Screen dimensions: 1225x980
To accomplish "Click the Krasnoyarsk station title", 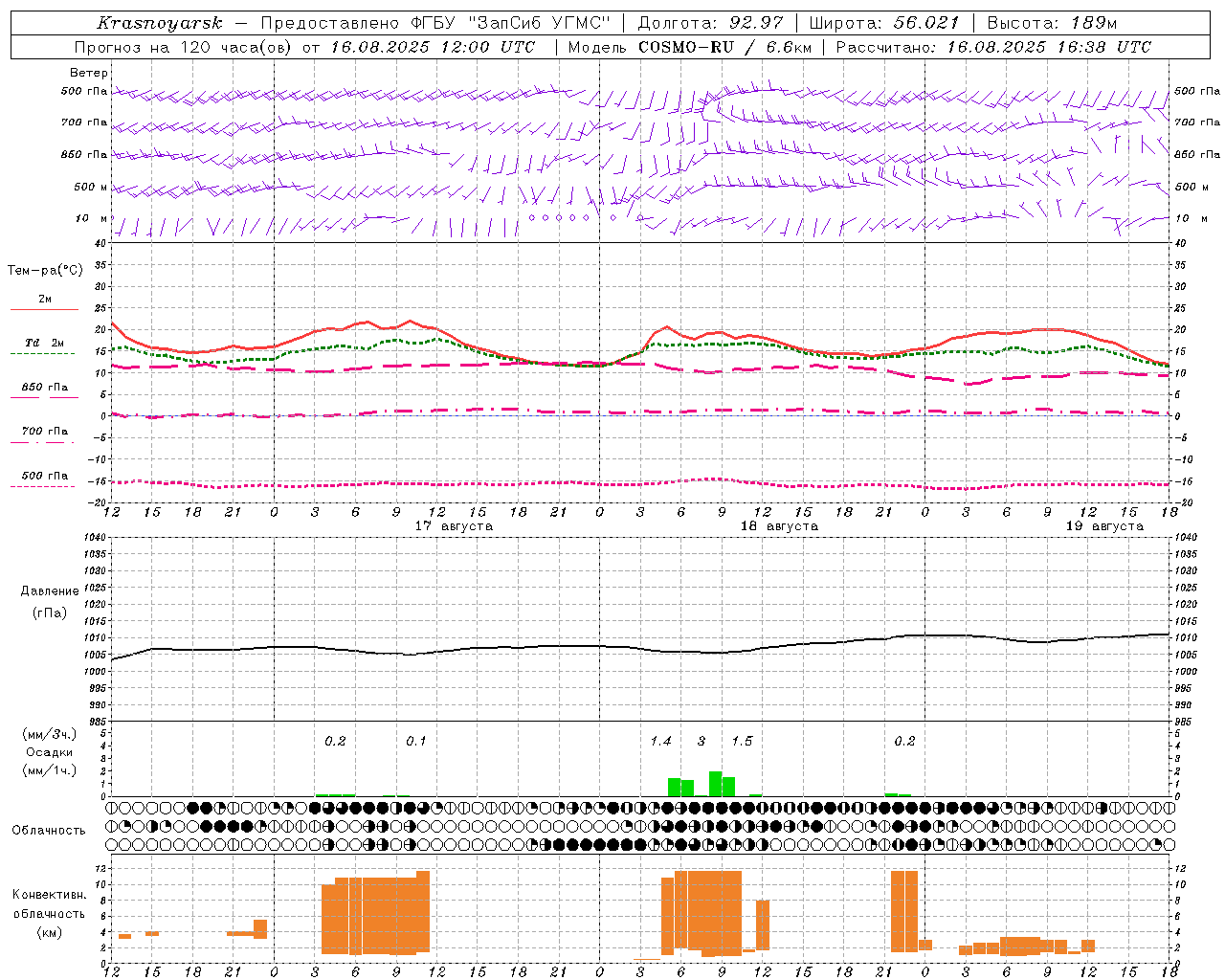I will pyautogui.click(x=160, y=23).
